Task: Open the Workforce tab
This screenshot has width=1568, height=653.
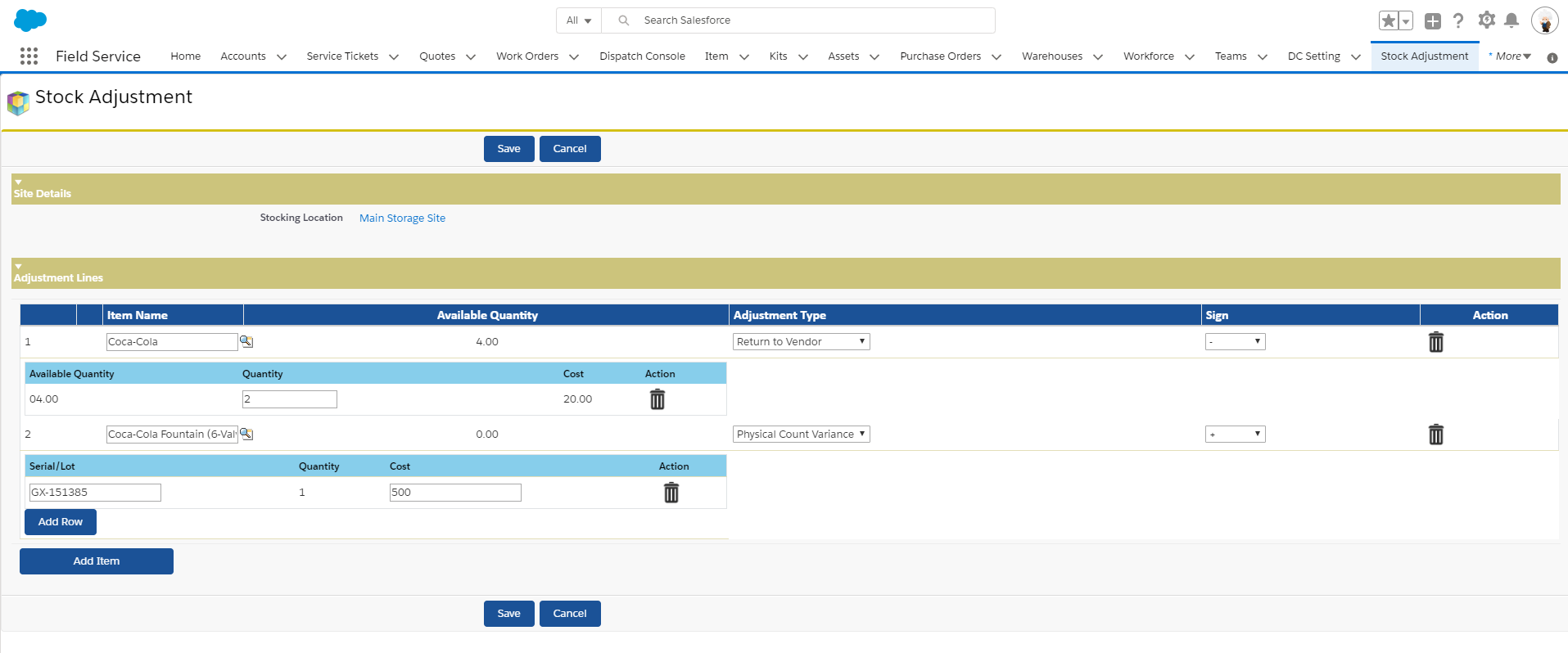Action: [x=1149, y=56]
